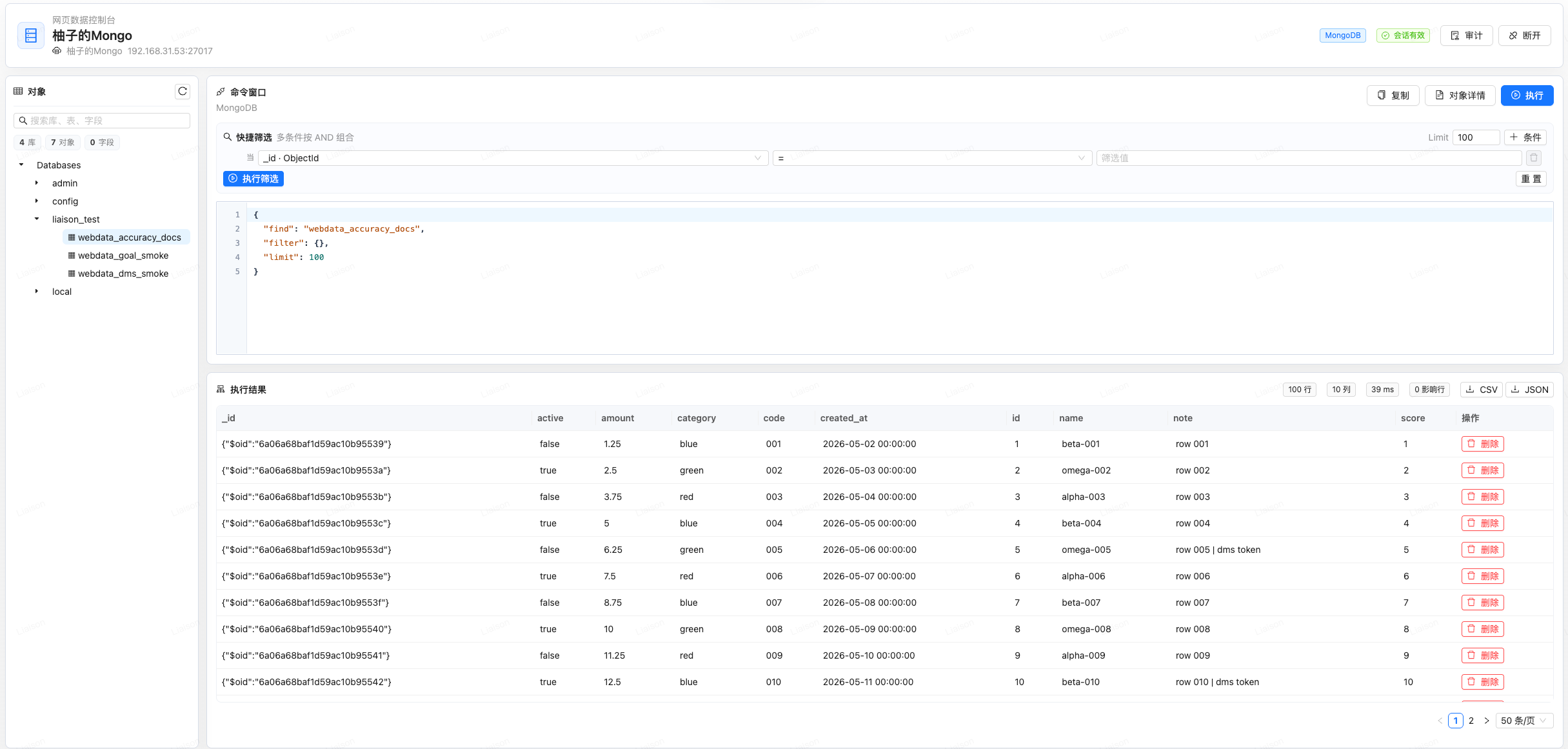Delete row alpha-003
Image resolution: width=1568 pixels, height=749 pixels.
(x=1482, y=497)
